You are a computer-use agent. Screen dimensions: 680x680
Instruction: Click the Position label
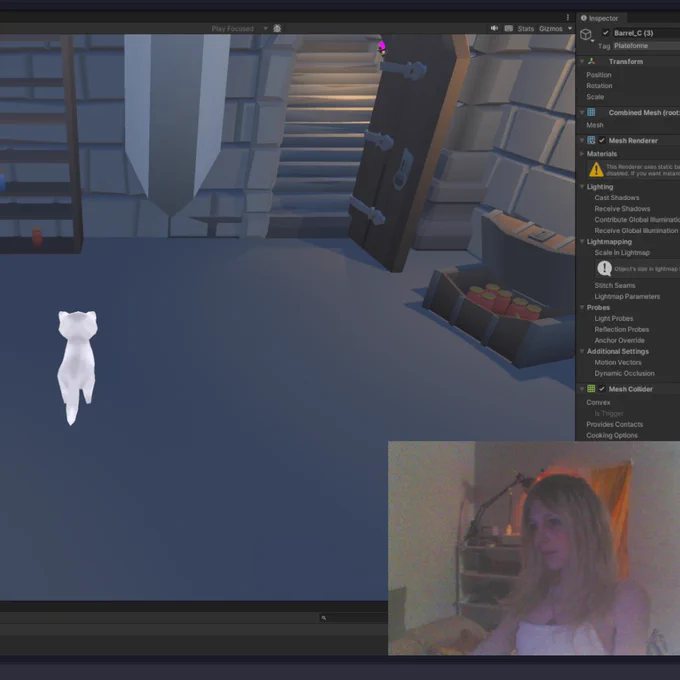pyautogui.click(x=598, y=75)
